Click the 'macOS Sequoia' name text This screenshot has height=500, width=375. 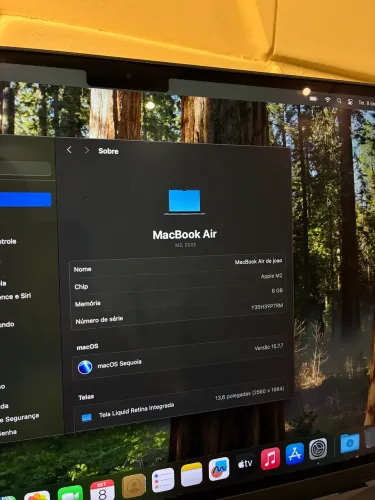[x=119, y=364]
